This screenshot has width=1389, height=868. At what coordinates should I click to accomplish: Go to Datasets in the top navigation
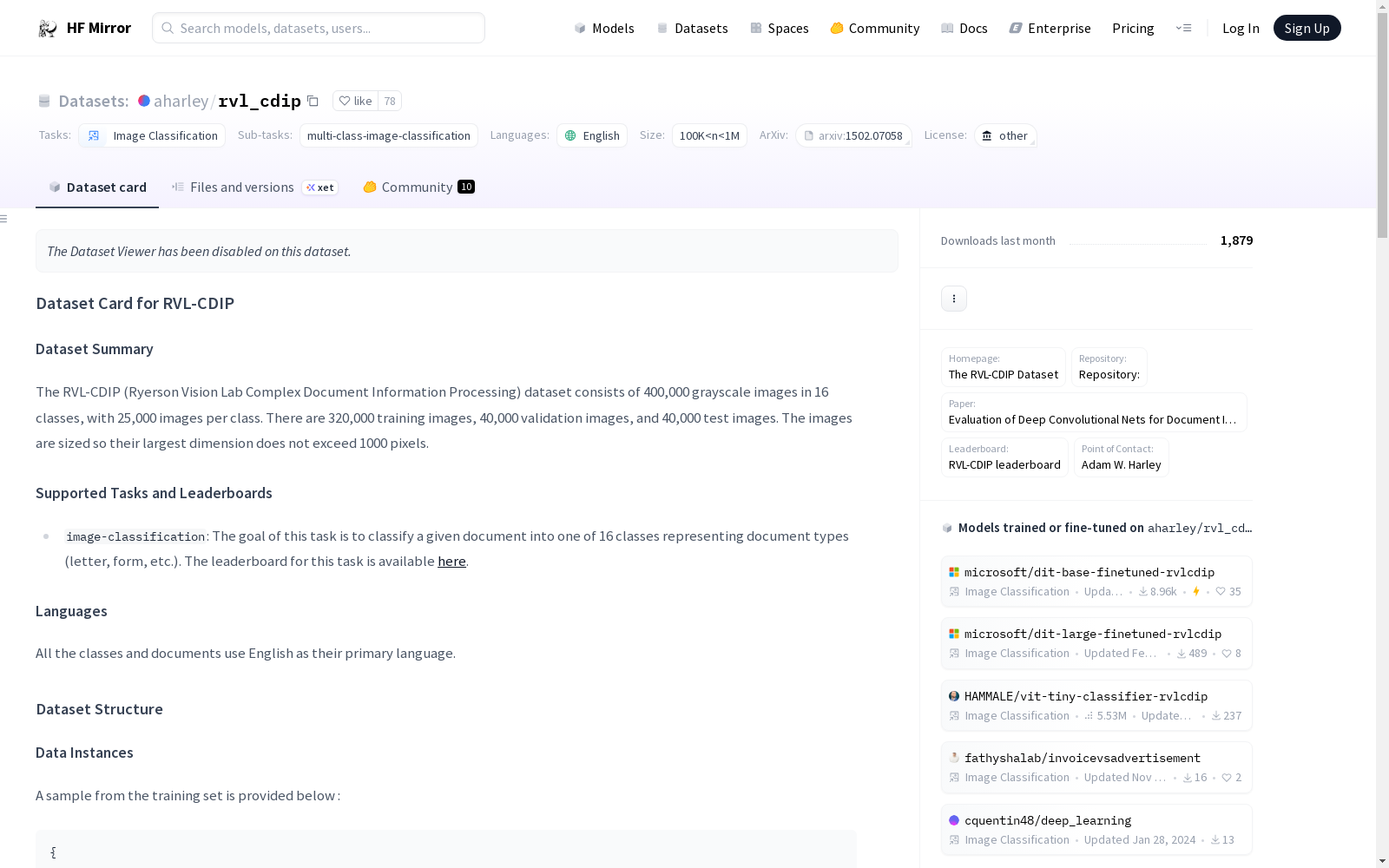click(x=692, y=28)
